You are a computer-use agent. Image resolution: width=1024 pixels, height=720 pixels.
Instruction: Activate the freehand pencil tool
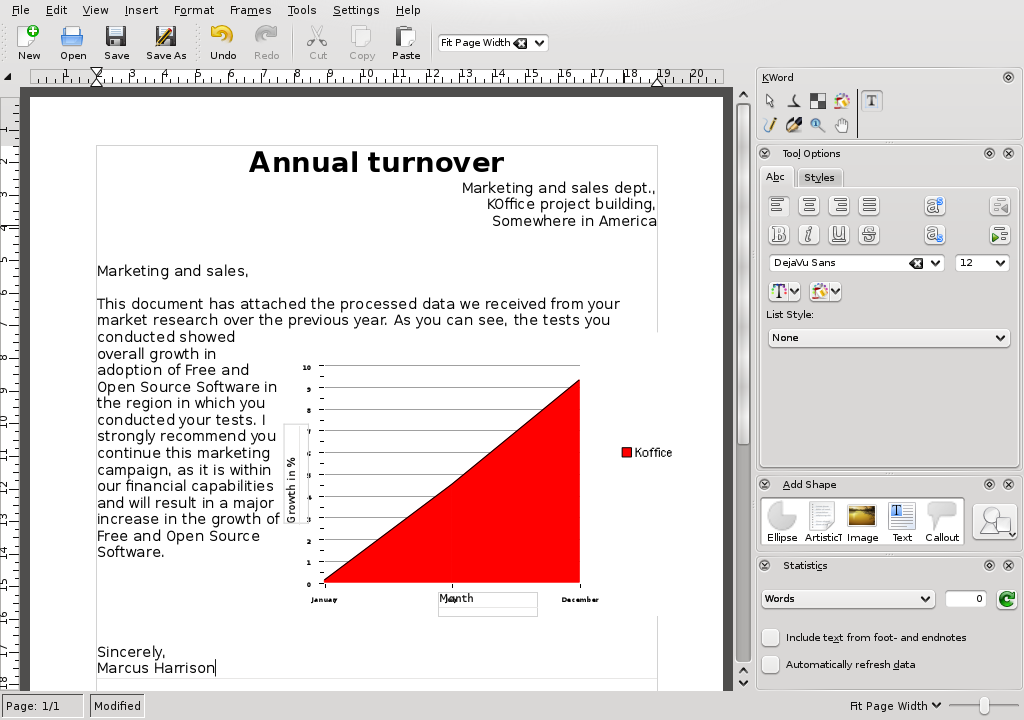769,124
